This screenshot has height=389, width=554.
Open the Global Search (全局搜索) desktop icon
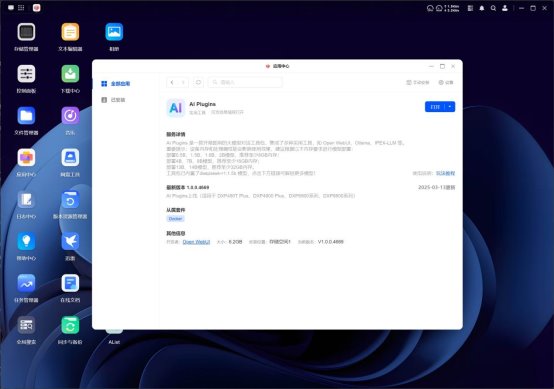(26, 325)
